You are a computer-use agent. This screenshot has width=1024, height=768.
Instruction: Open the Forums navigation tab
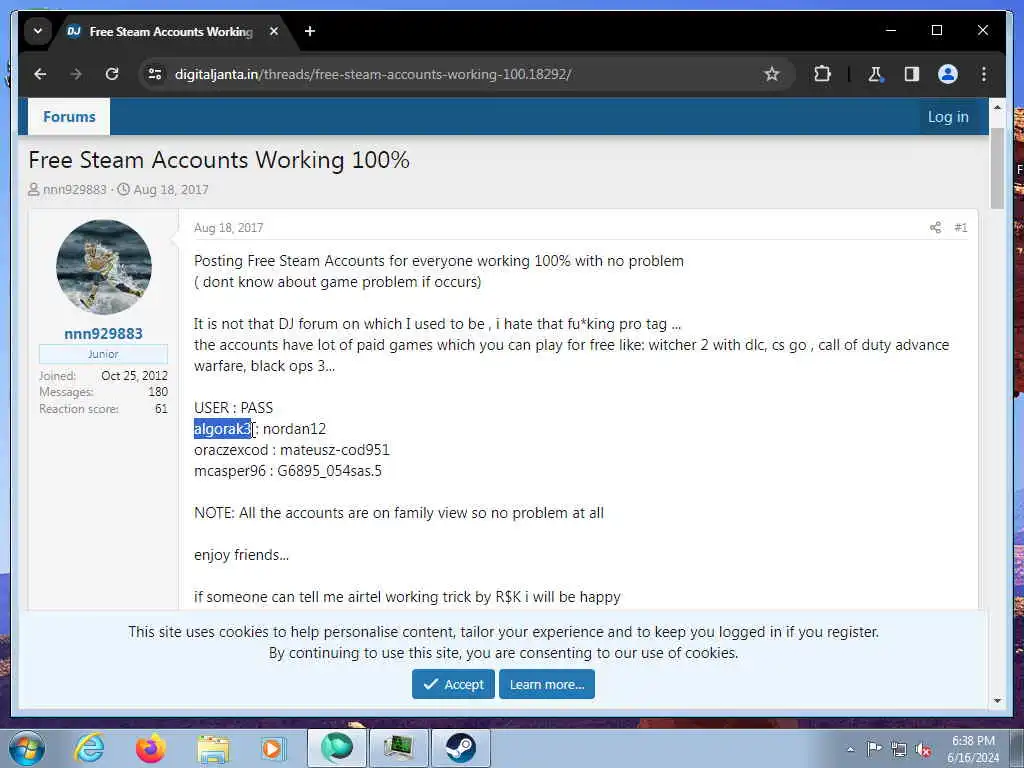(x=69, y=116)
